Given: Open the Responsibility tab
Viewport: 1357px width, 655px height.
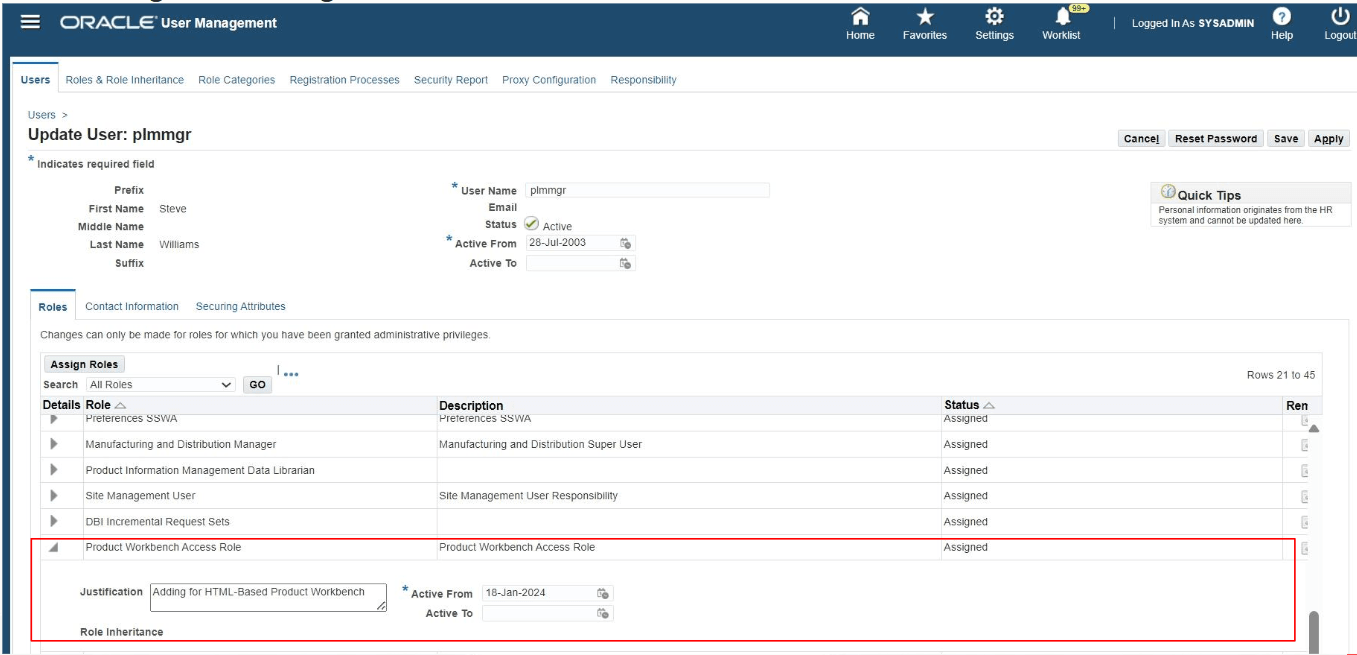Looking at the screenshot, I should [643, 80].
